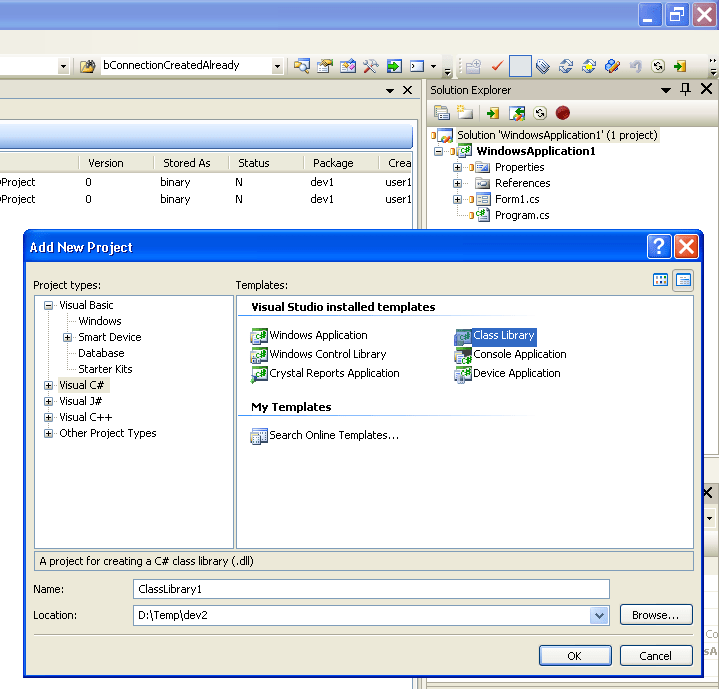Click the door-with-arrow icon at source control toolbar end

[680, 66]
